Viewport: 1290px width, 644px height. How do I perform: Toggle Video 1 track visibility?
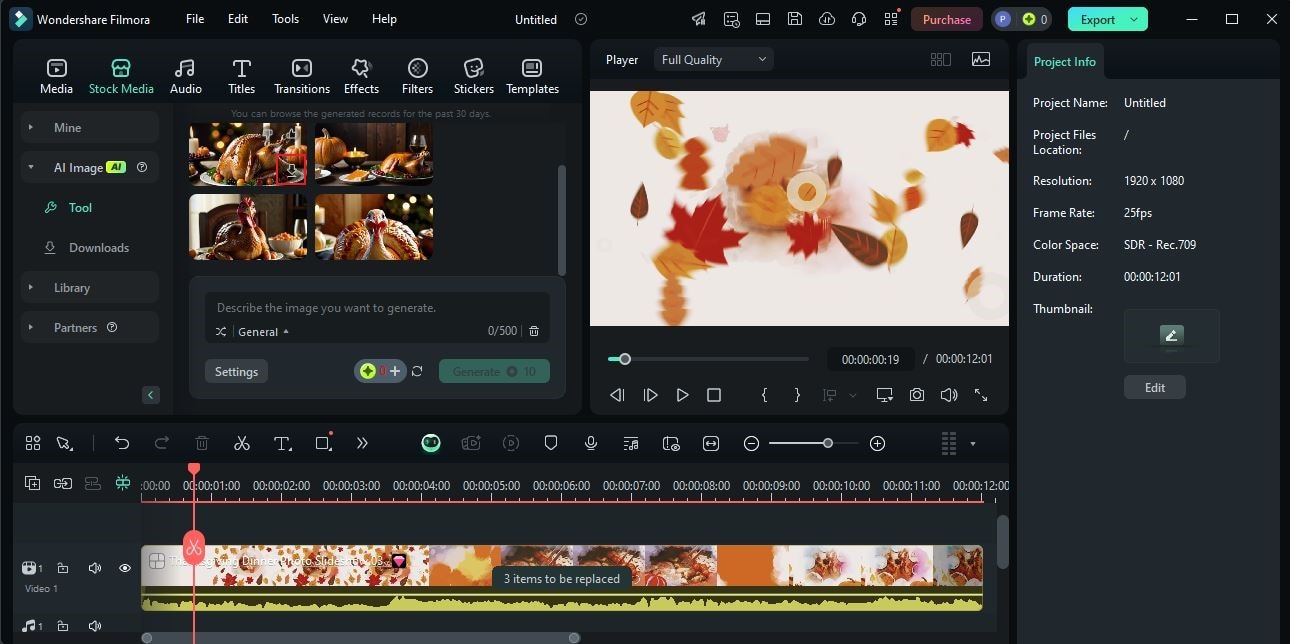coord(125,568)
